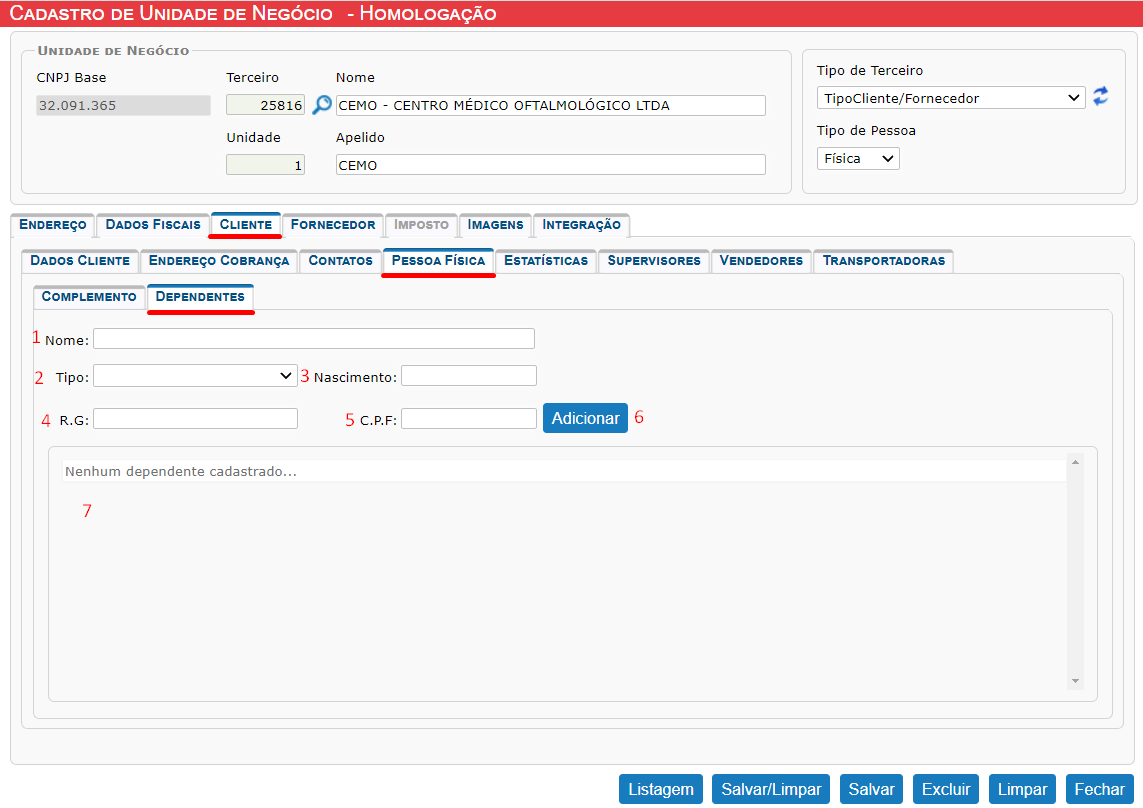Switch to the Complemento tab
Screen dimensions: 1143x808
(89, 297)
